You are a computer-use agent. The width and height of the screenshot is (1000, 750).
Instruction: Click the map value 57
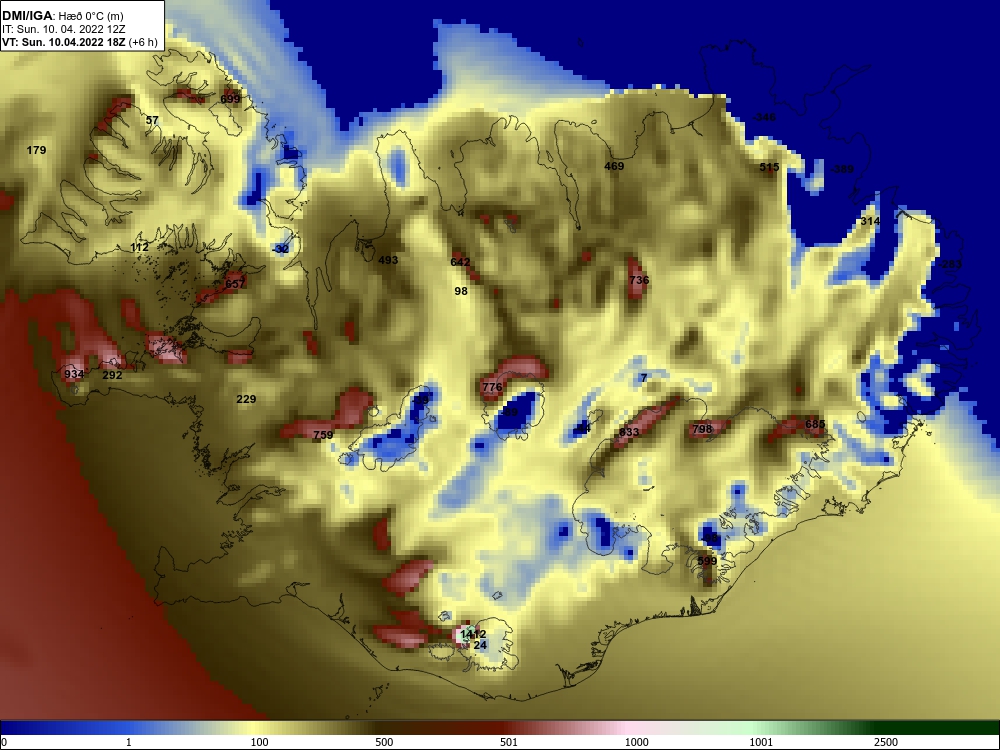click(x=152, y=121)
